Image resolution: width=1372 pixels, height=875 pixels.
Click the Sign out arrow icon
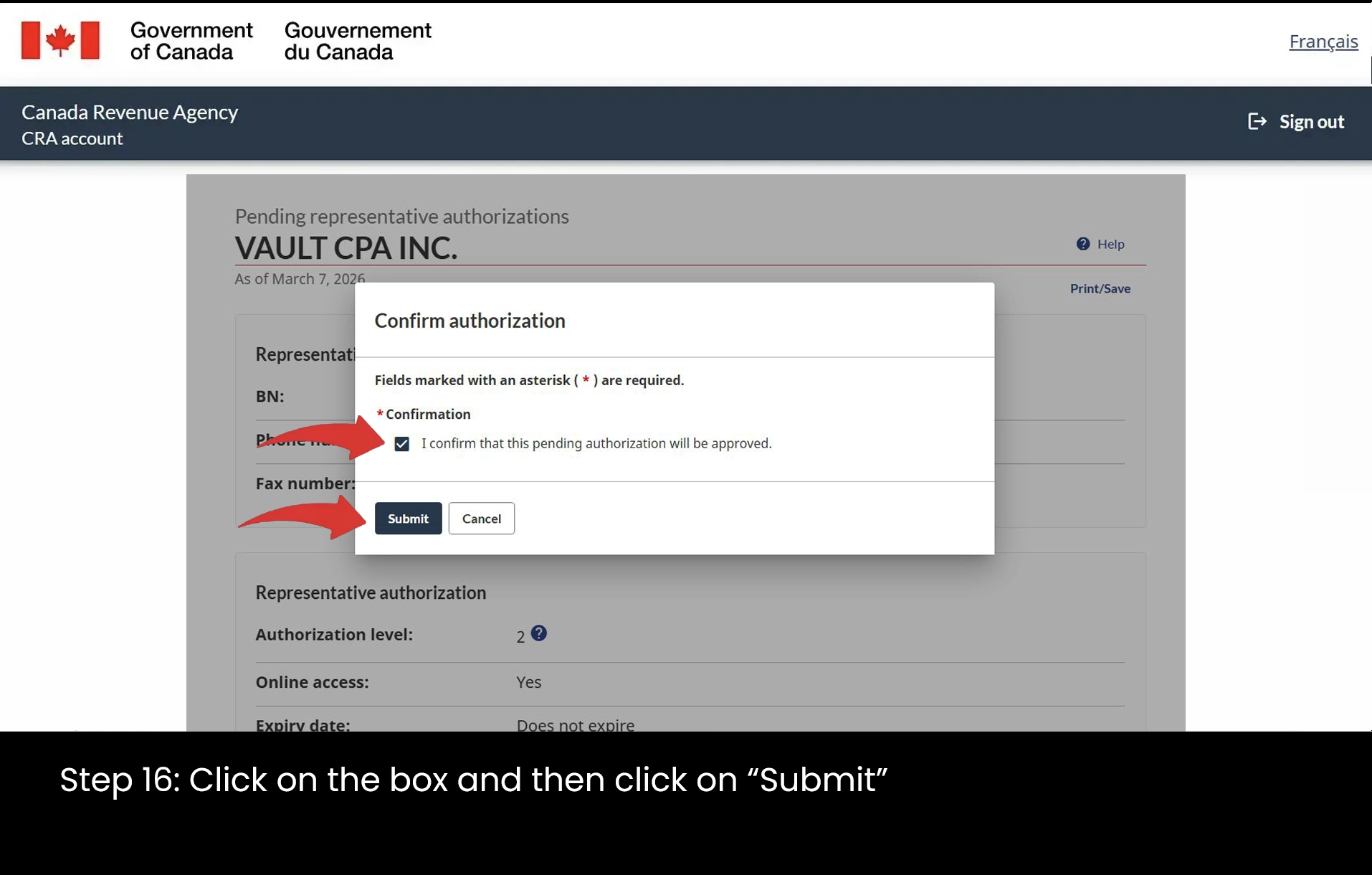click(1257, 121)
